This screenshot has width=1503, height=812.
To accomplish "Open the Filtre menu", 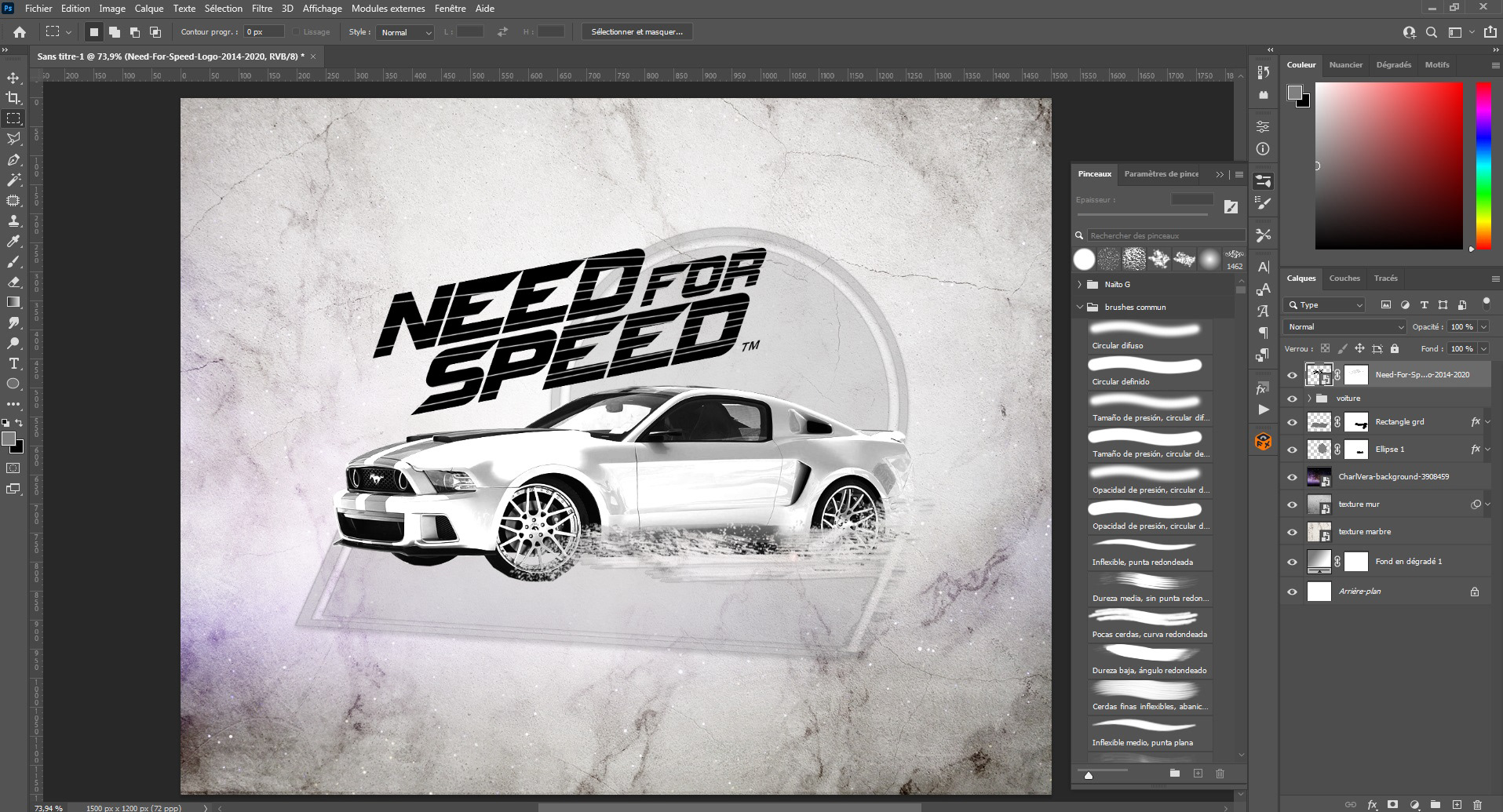I will 262,9.
